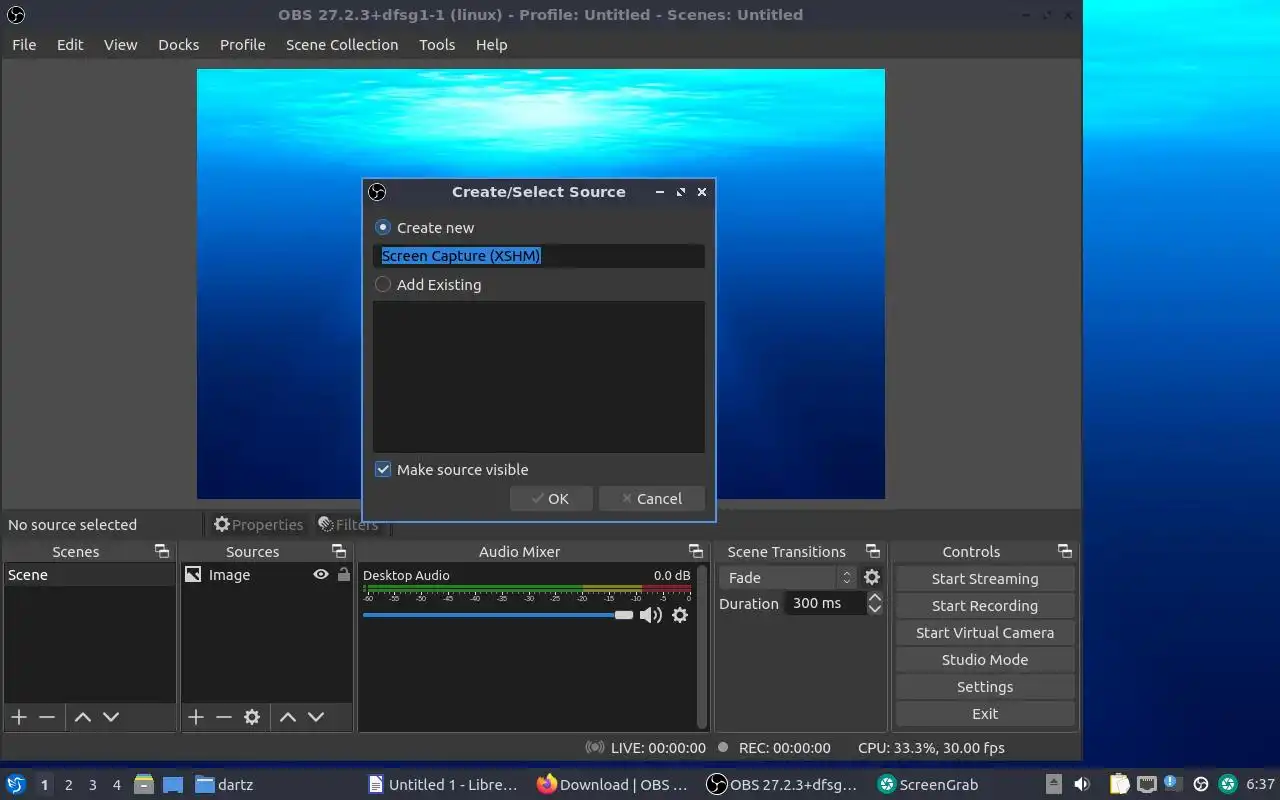Click the volume tray icon
The width and height of the screenshot is (1280, 800).
pos(1082,784)
